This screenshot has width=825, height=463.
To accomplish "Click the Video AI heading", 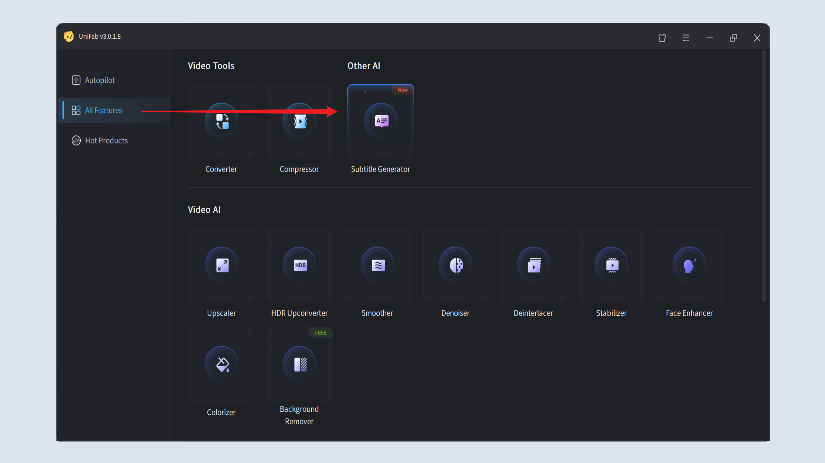I will [x=204, y=210].
